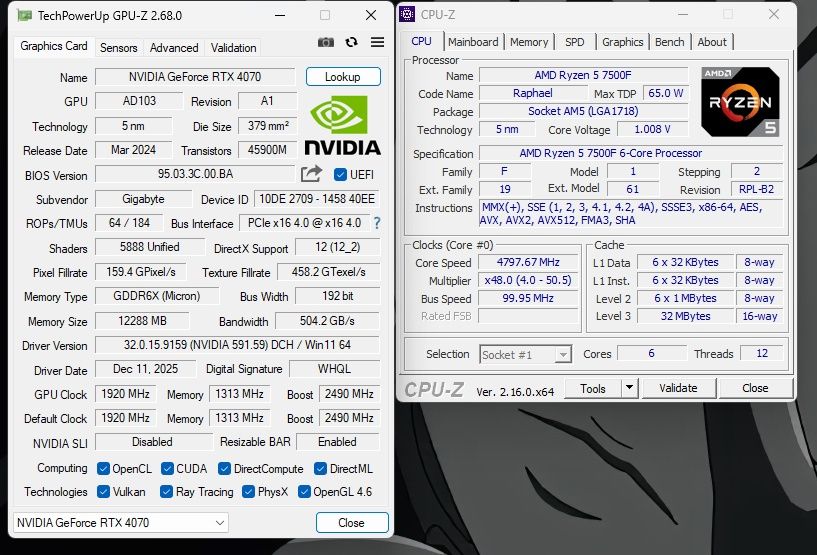Viewport: 817px width, 555px height.
Task: Click the Resizable BAR Enabled value
Action: coord(338,442)
